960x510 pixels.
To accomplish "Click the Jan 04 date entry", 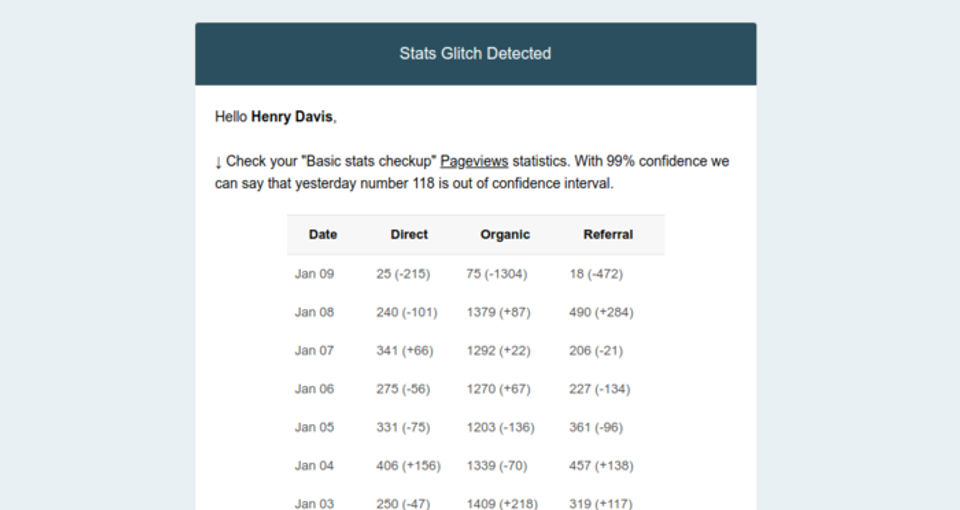I will point(314,466).
